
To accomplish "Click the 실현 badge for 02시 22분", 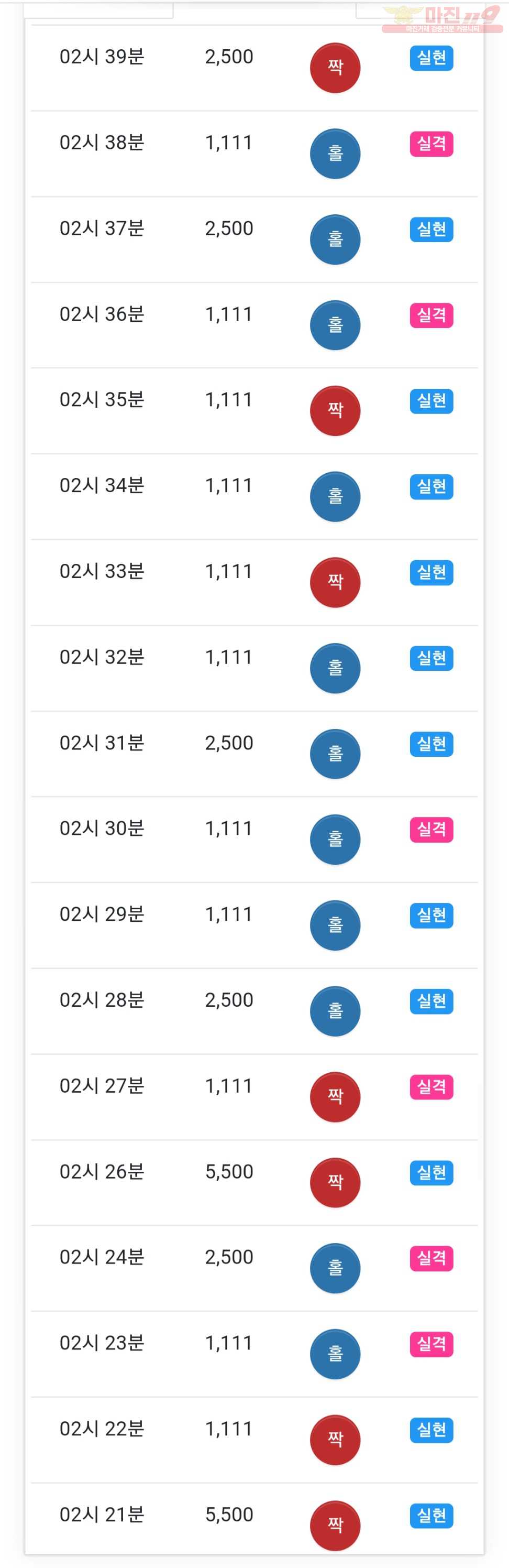I will click(x=431, y=1430).
